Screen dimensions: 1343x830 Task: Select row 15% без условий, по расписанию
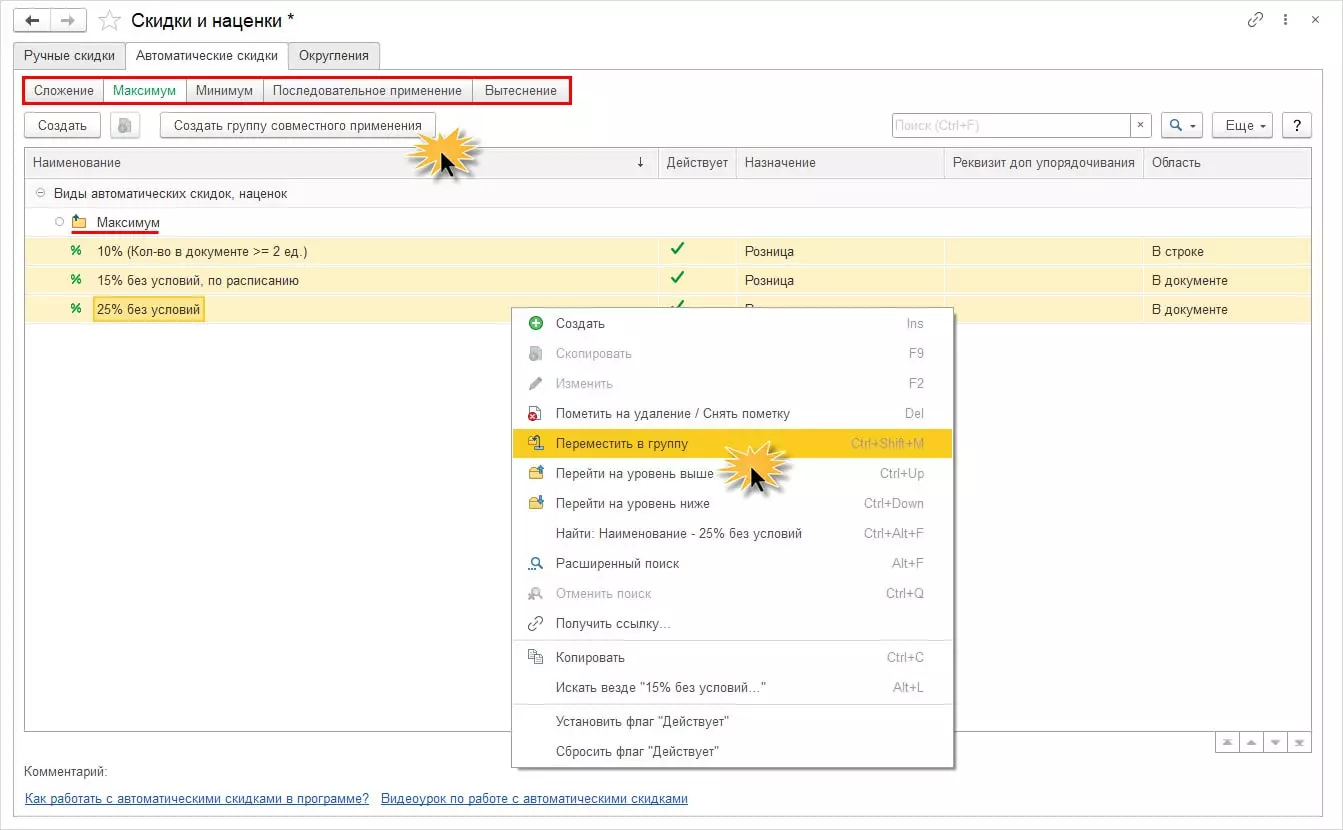click(x=668, y=280)
